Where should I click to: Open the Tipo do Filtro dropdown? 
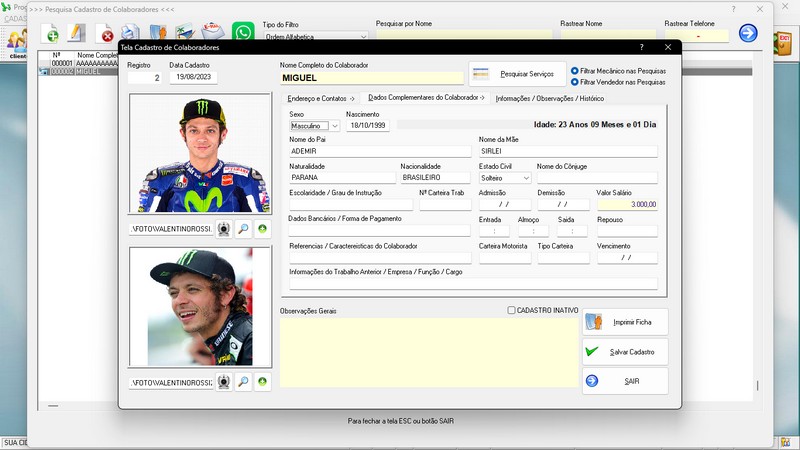click(x=362, y=37)
